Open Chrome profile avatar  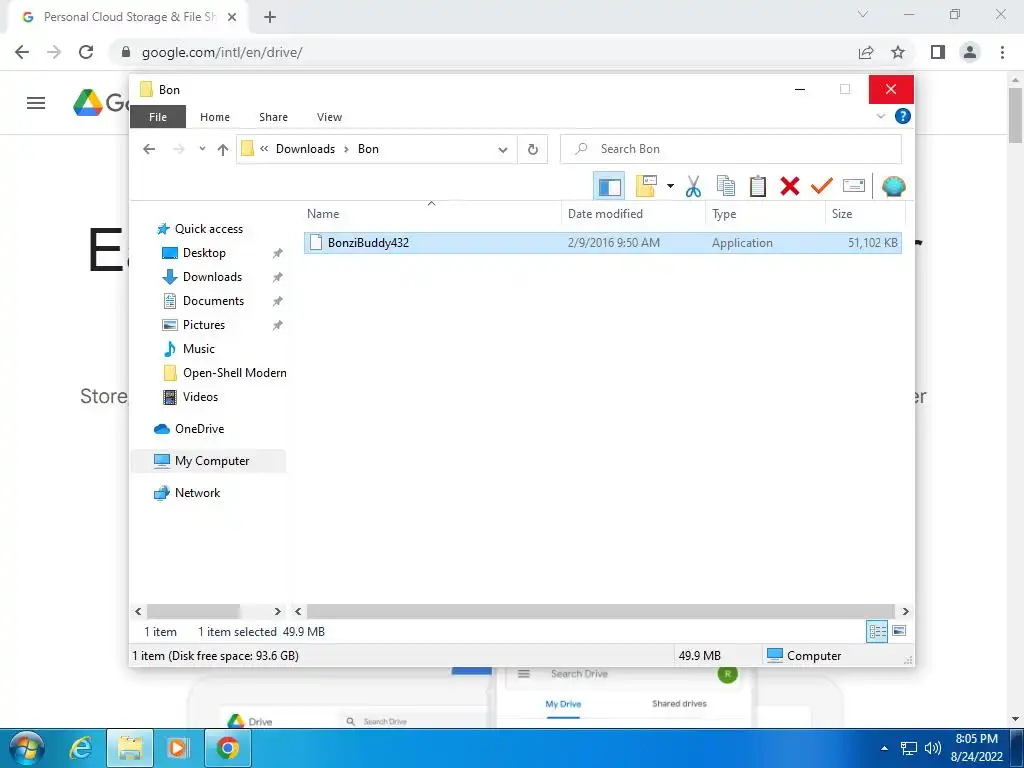970,52
